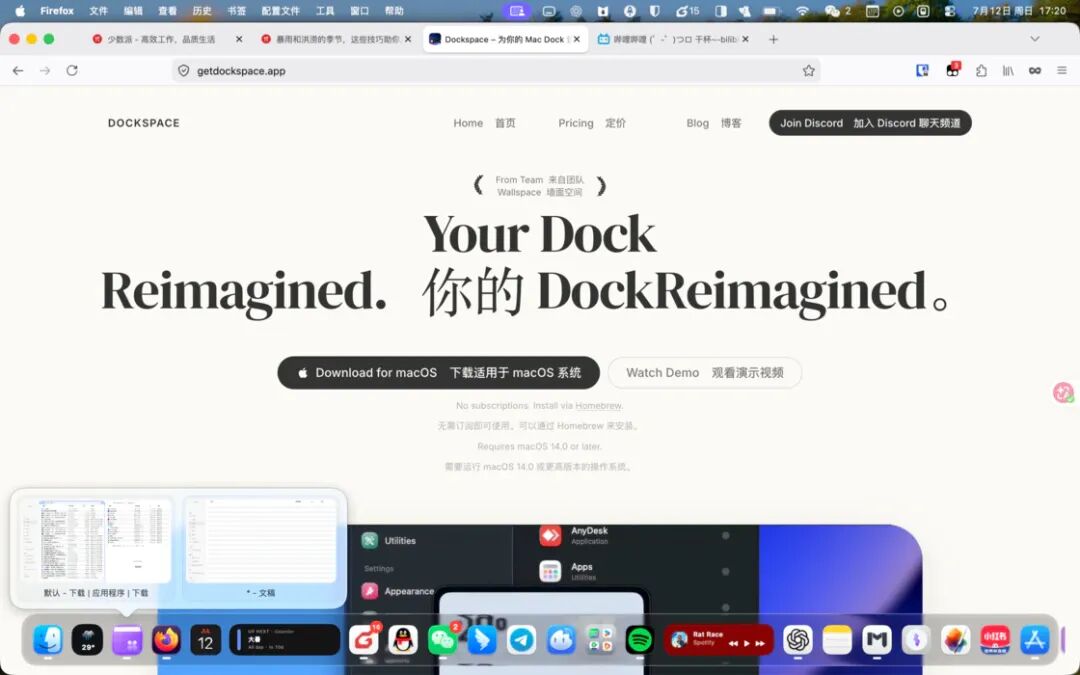Open Telegram from the Dock

click(x=521, y=640)
